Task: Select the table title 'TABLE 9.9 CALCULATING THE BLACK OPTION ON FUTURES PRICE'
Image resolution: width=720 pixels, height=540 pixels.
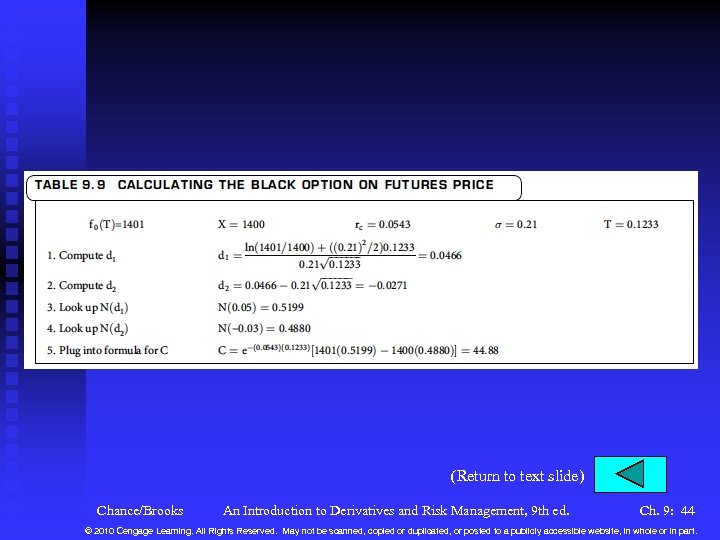Action: [x=264, y=185]
